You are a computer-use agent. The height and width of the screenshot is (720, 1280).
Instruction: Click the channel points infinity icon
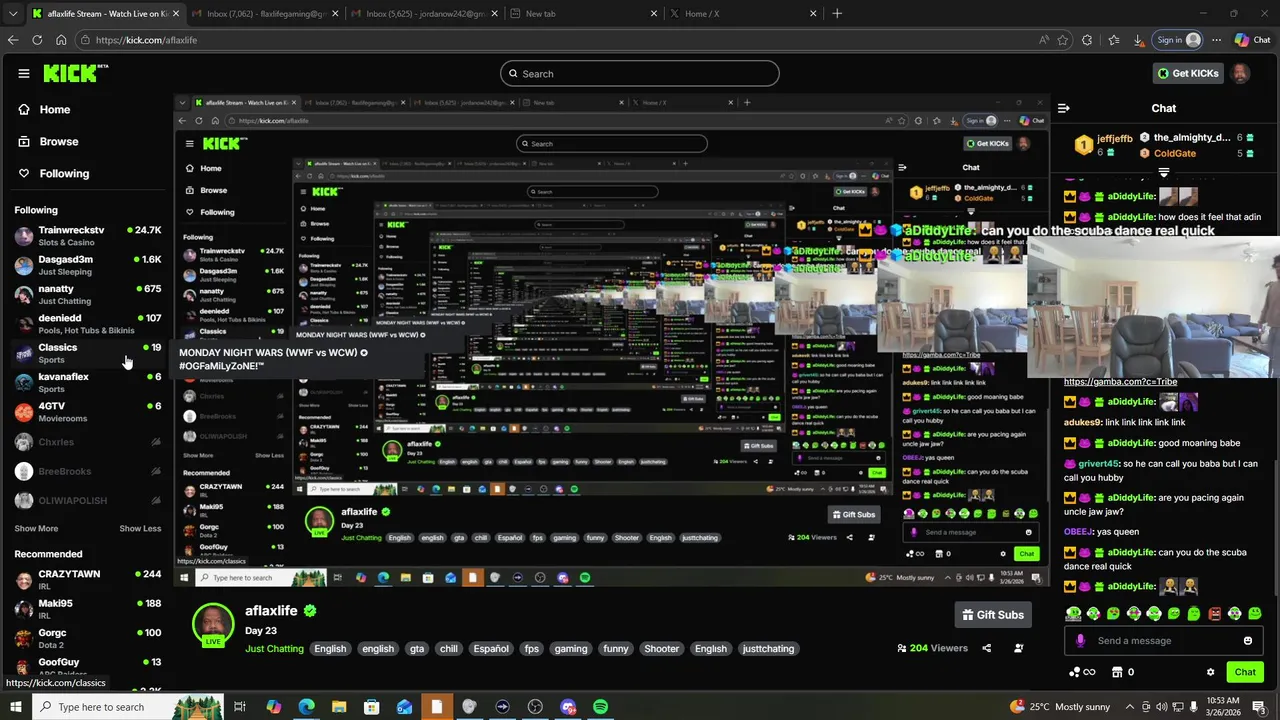pos(1081,672)
